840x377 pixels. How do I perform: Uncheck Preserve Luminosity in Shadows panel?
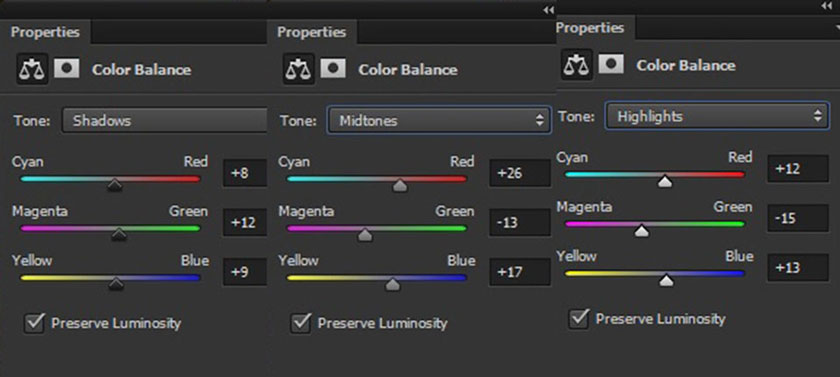tap(34, 323)
